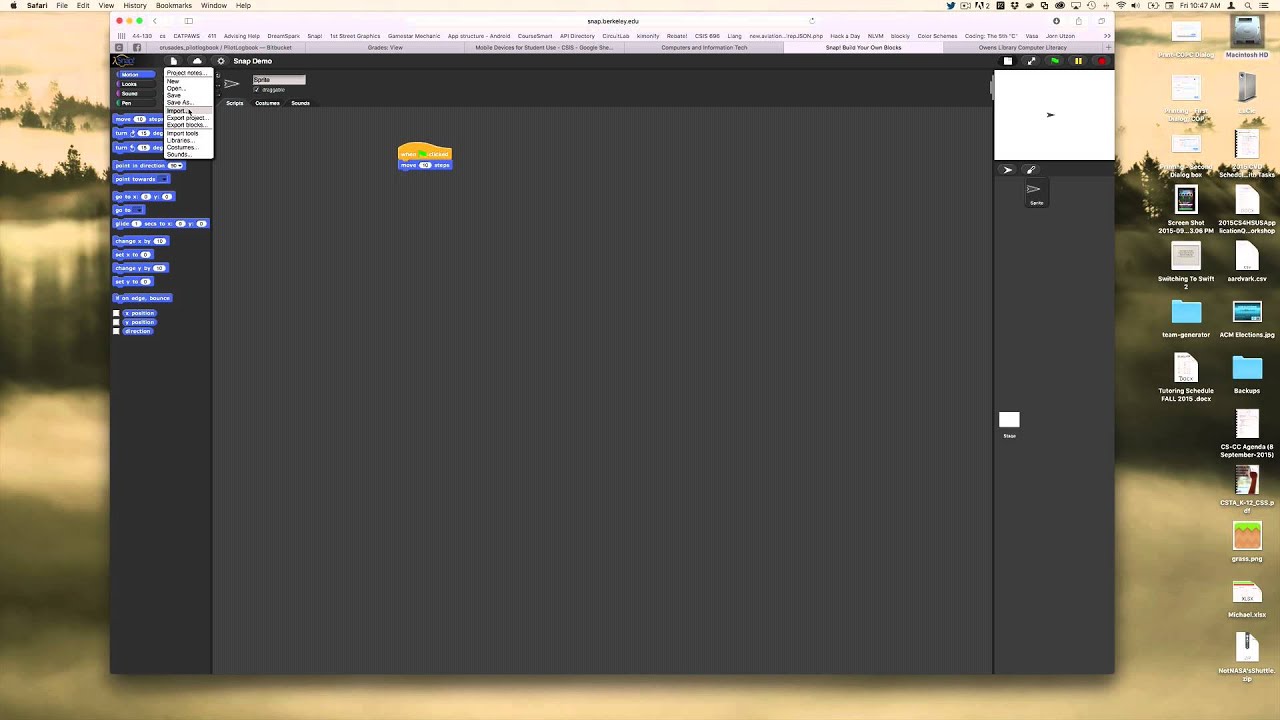1280x720 pixels.
Task: Open grass.png on the desktop
Action: [1247, 541]
